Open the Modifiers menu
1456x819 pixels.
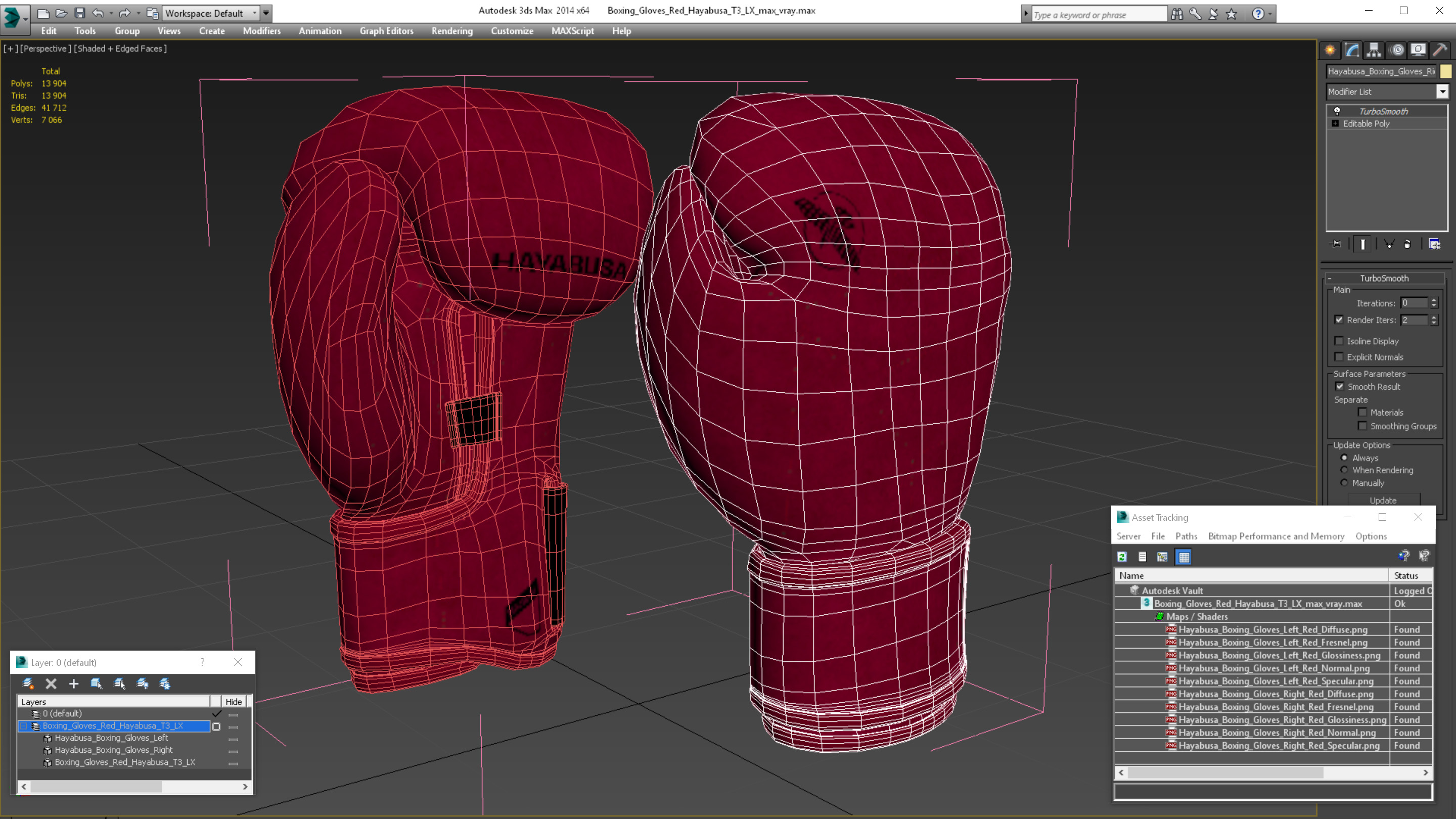click(262, 31)
